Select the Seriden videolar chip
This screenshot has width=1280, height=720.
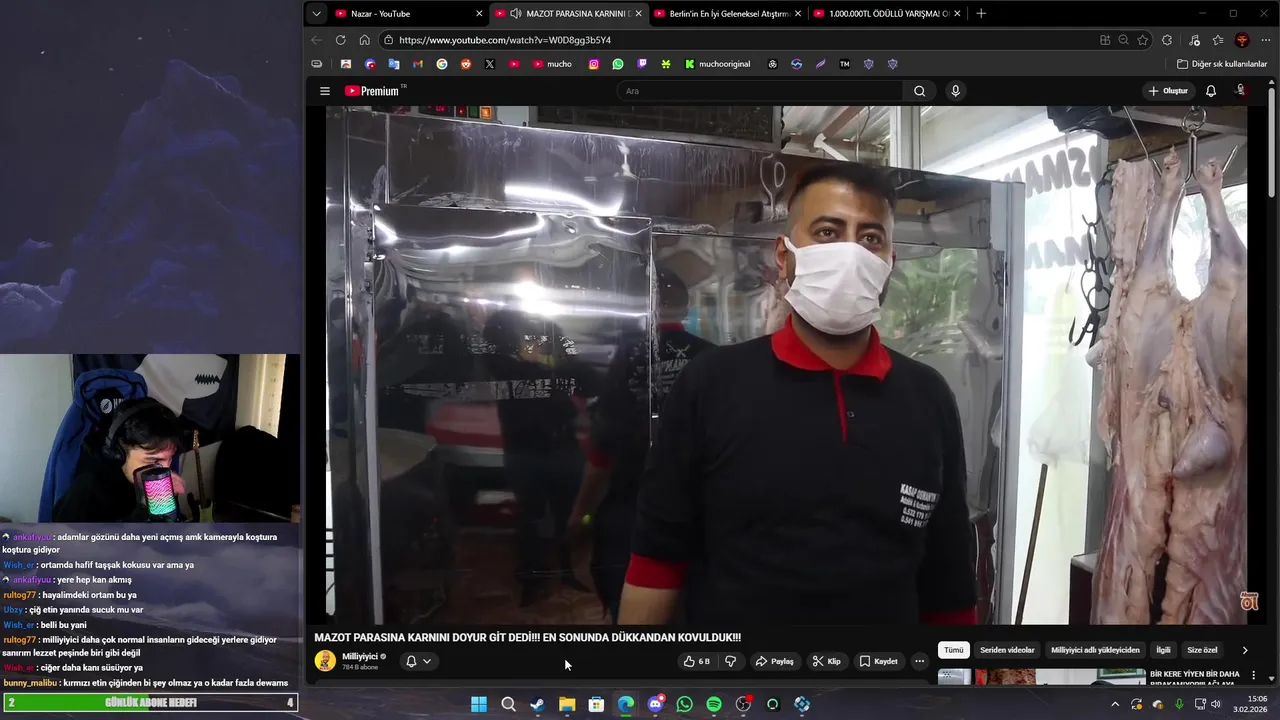coord(1007,650)
